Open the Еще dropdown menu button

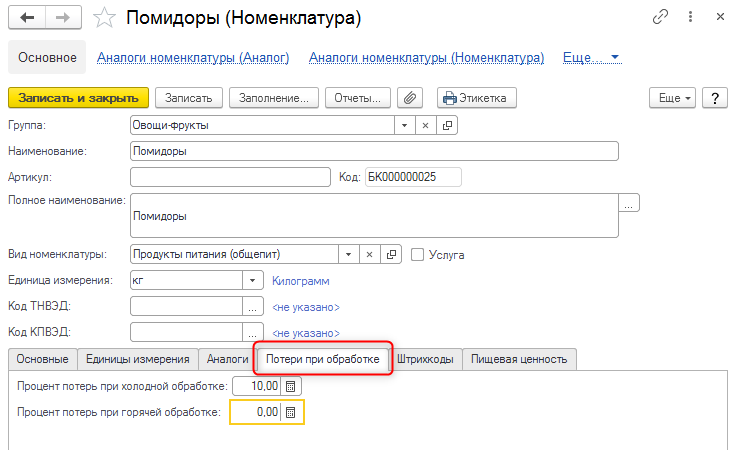(x=671, y=98)
